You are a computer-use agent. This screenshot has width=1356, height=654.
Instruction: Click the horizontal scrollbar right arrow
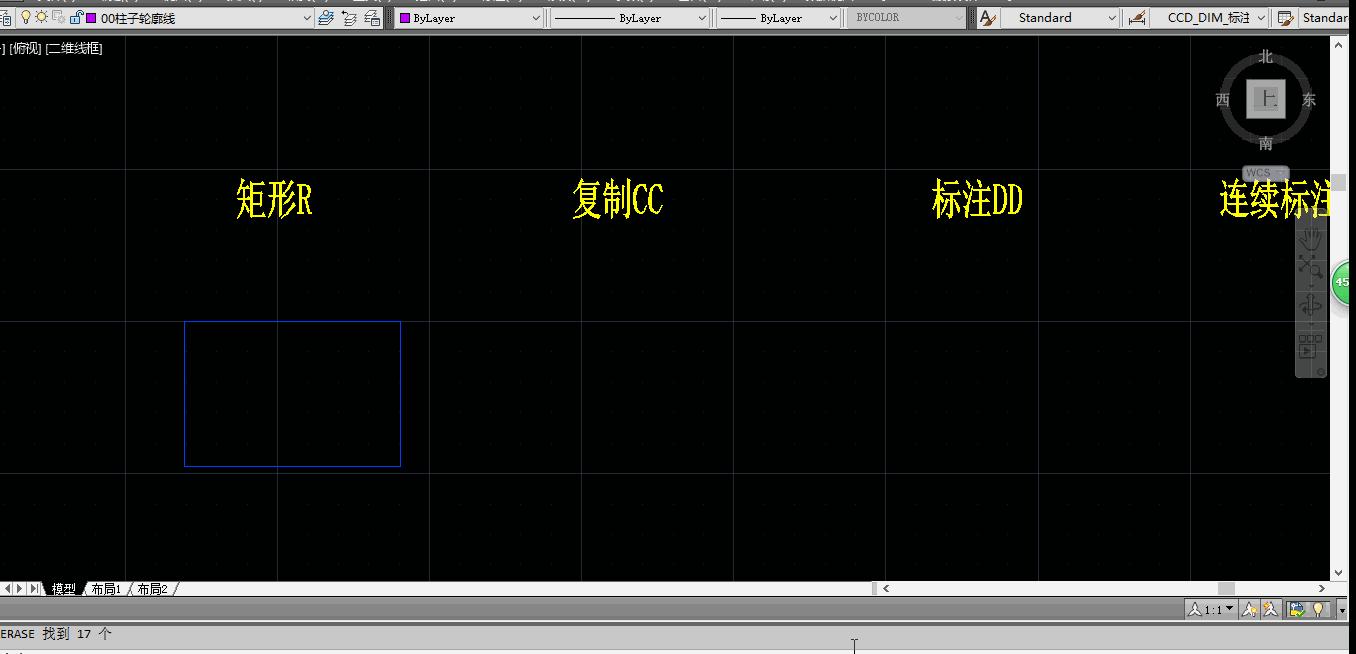click(x=1321, y=589)
